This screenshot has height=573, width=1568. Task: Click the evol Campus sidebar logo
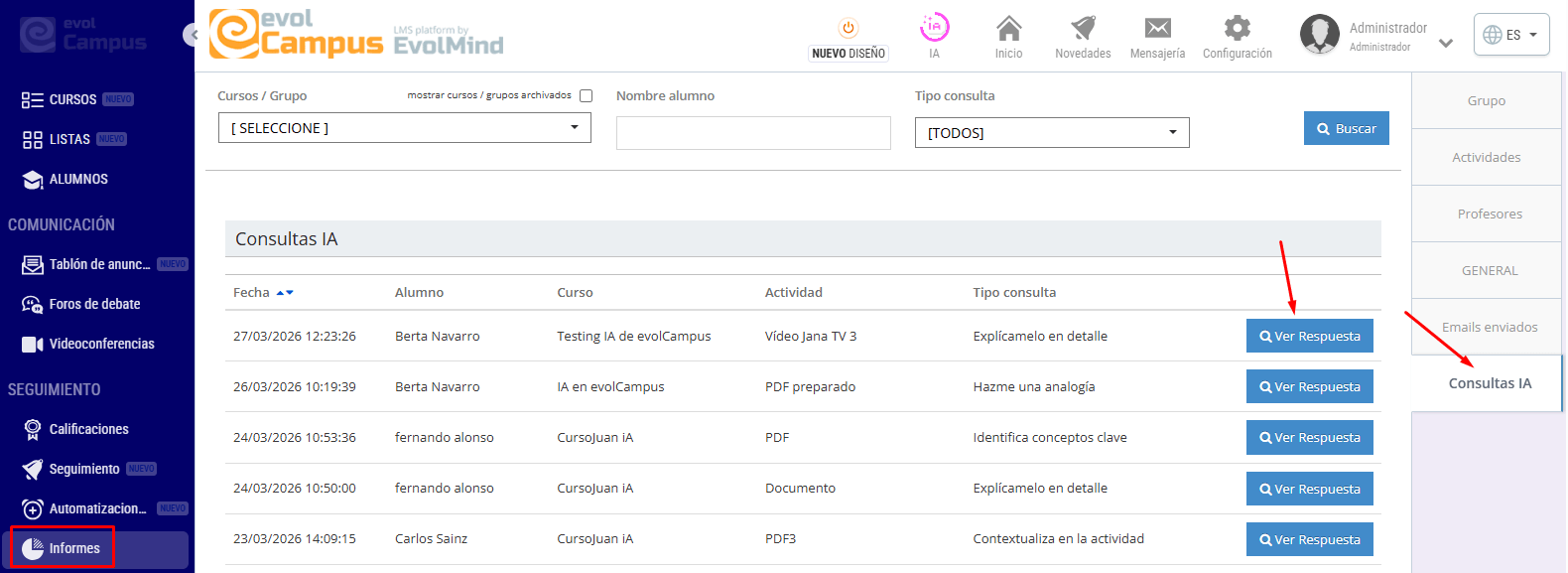pos(83,34)
